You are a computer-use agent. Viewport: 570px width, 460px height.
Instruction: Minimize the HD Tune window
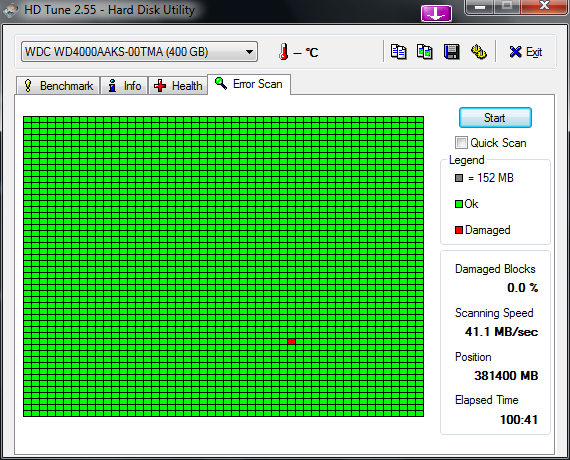pos(480,7)
